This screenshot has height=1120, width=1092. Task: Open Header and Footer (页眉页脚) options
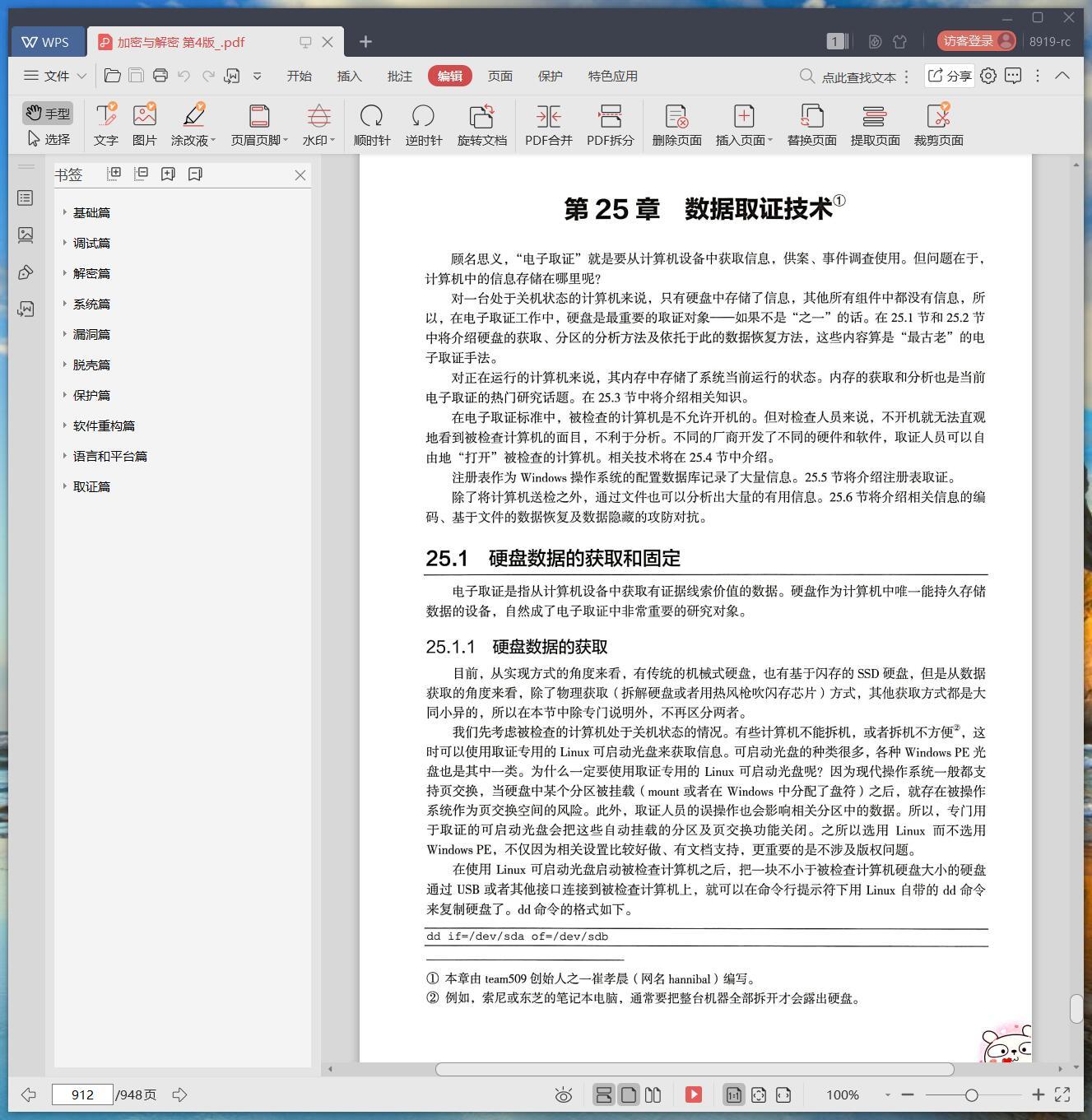tap(259, 125)
